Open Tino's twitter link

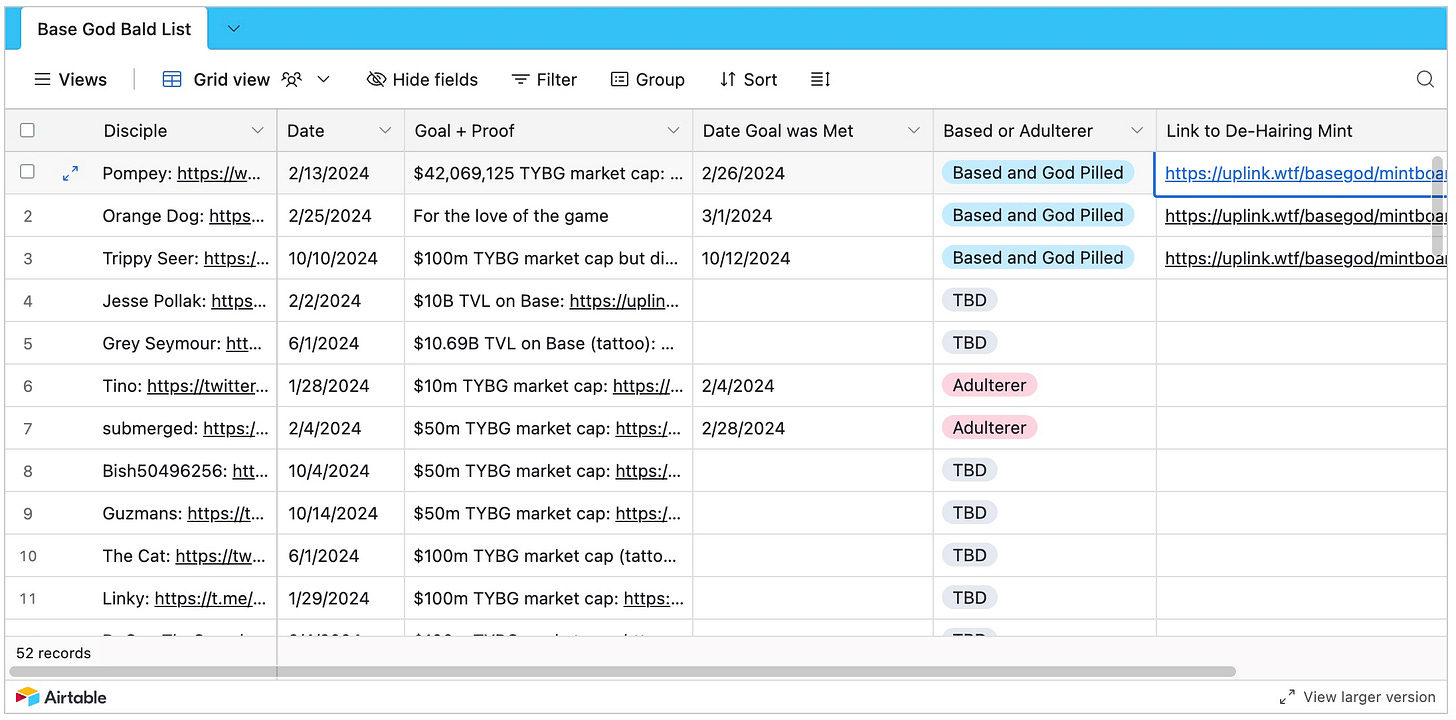click(209, 386)
